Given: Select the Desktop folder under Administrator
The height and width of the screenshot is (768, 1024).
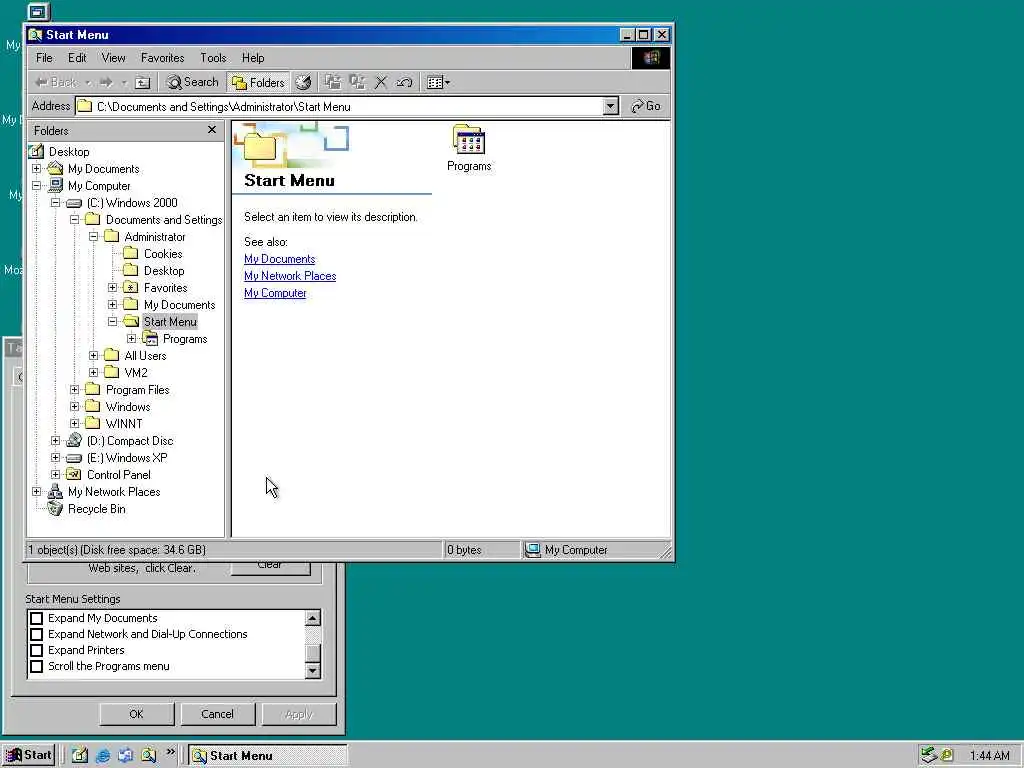Looking at the screenshot, I should (164, 270).
